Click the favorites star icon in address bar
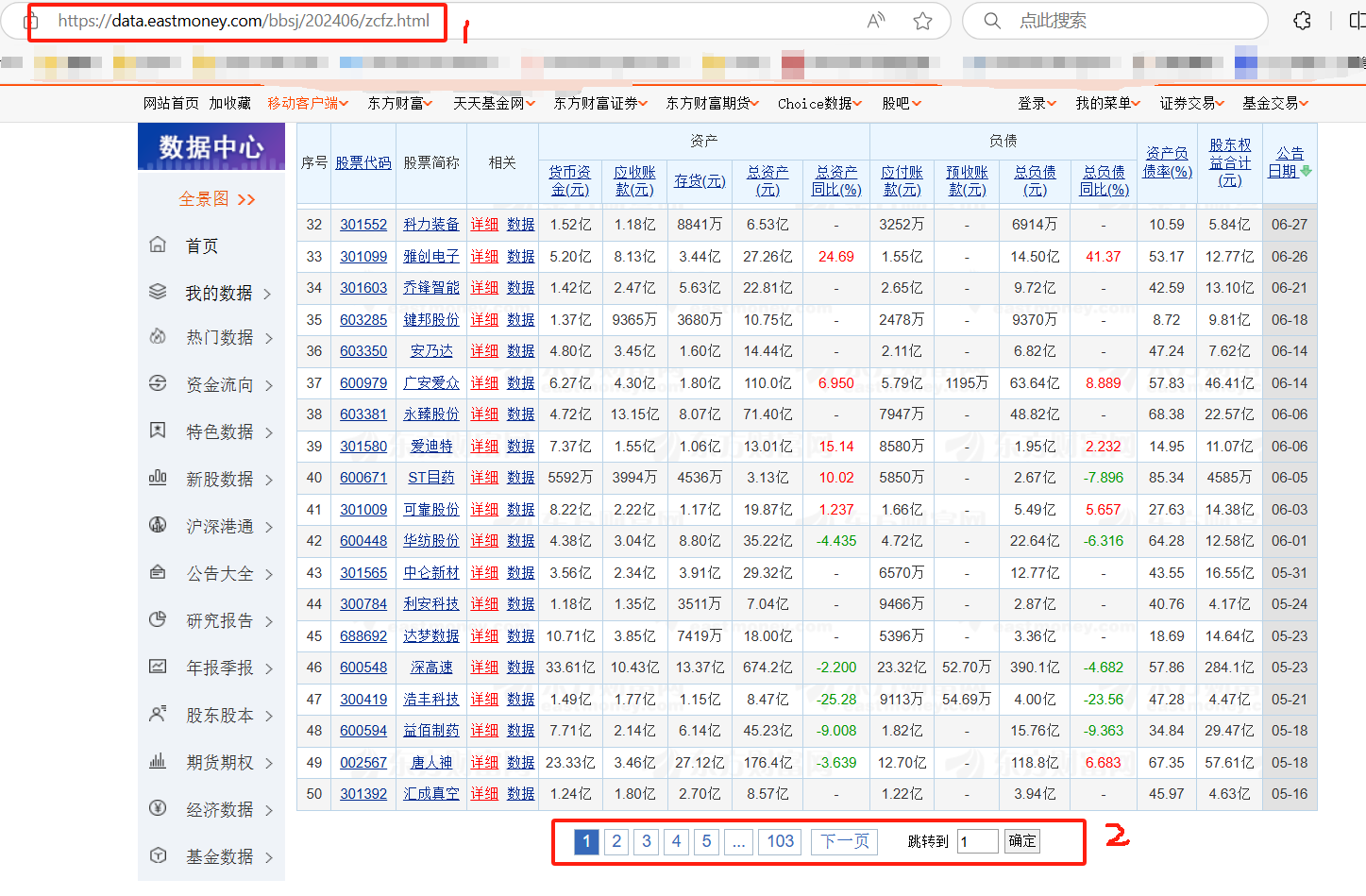Viewport: 1366px width, 896px height. [923, 21]
